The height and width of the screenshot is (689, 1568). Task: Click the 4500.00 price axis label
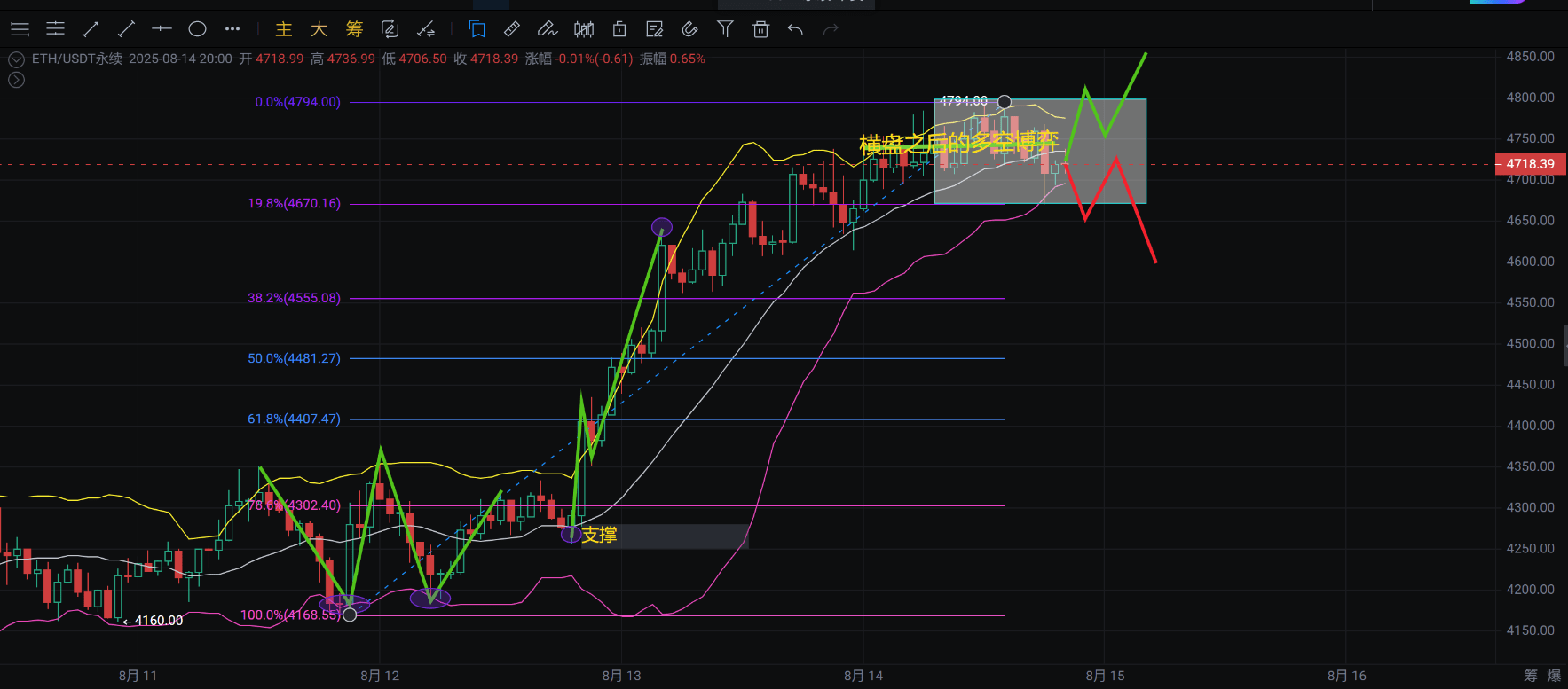tap(1530, 343)
